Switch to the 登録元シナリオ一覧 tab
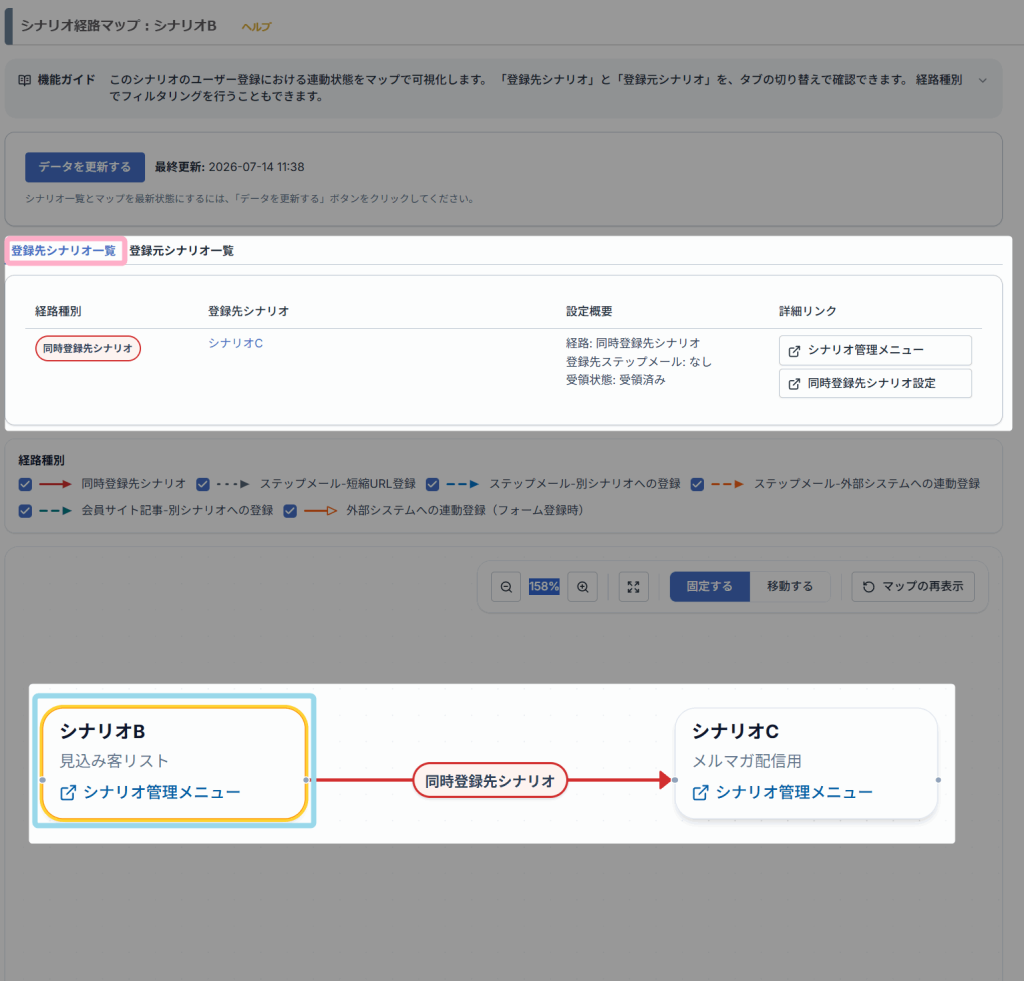The height and width of the screenshot is (981, 1024). point(182,251)
